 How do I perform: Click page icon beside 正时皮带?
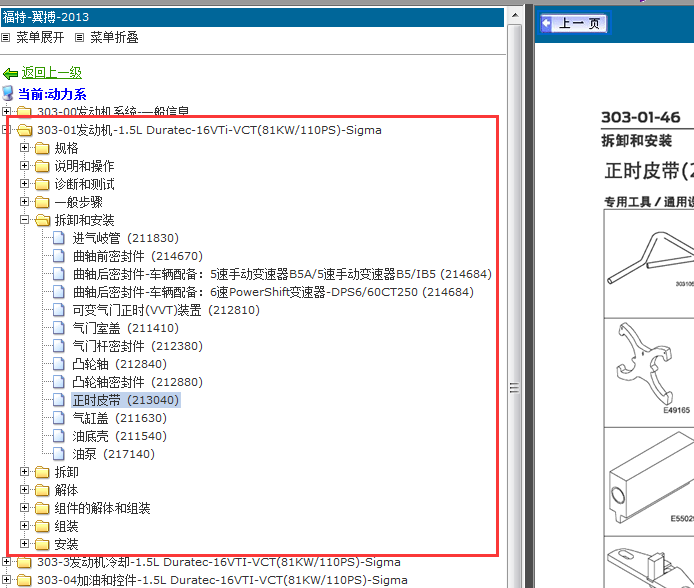[x=58, y=400]
